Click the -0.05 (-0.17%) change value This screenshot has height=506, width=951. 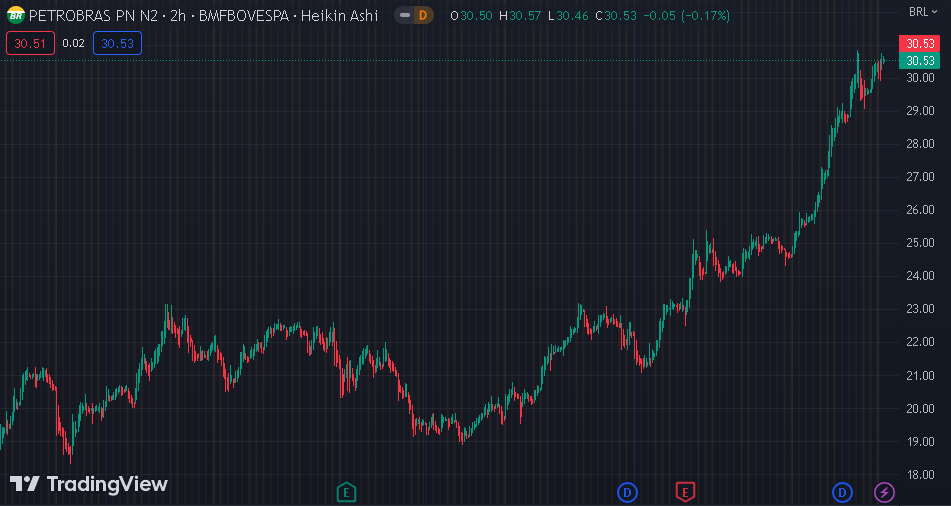tap(686, 16)
